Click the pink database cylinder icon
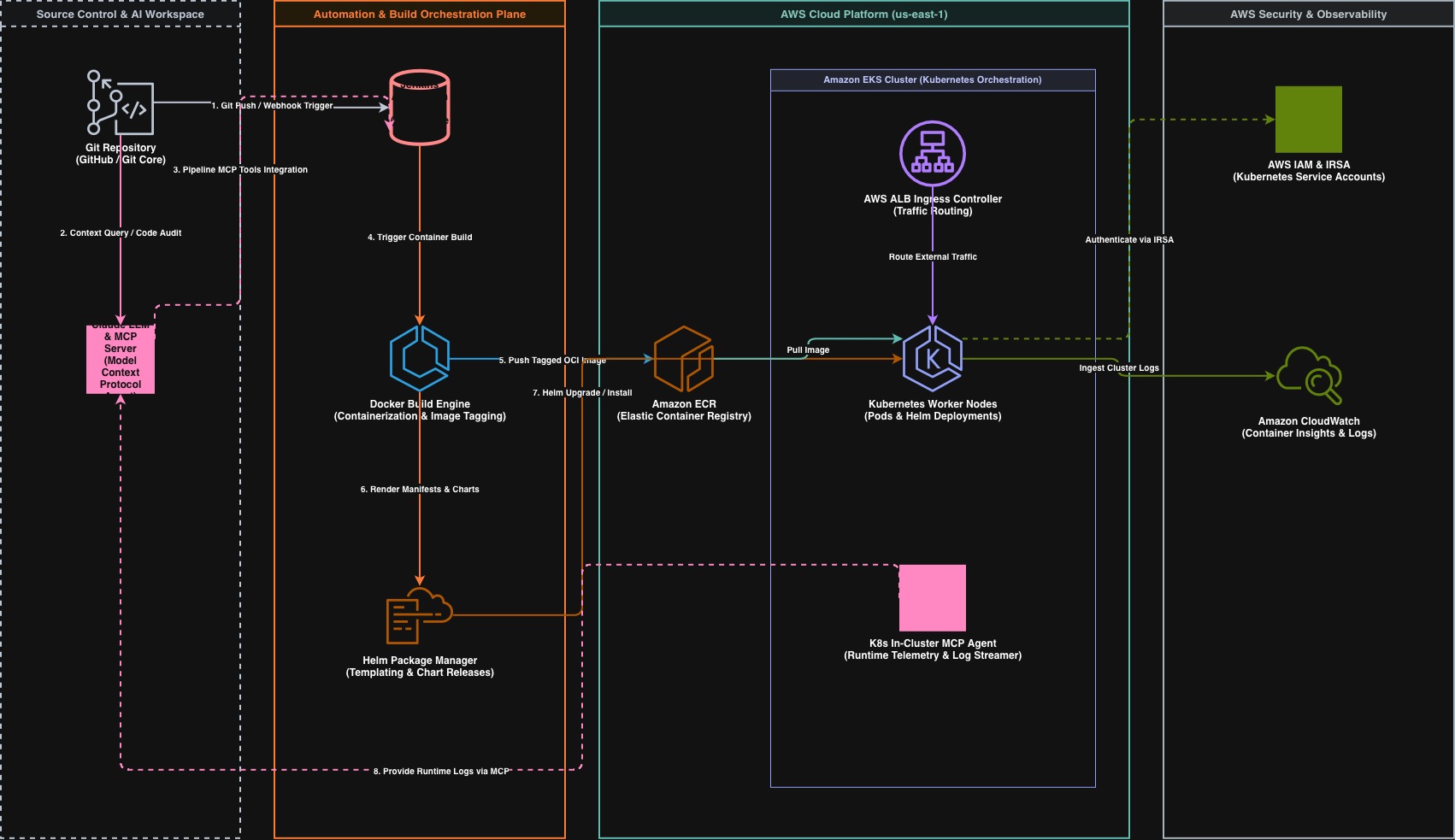The height and width of the screenshot is (840, 1455). pos(420,107)
